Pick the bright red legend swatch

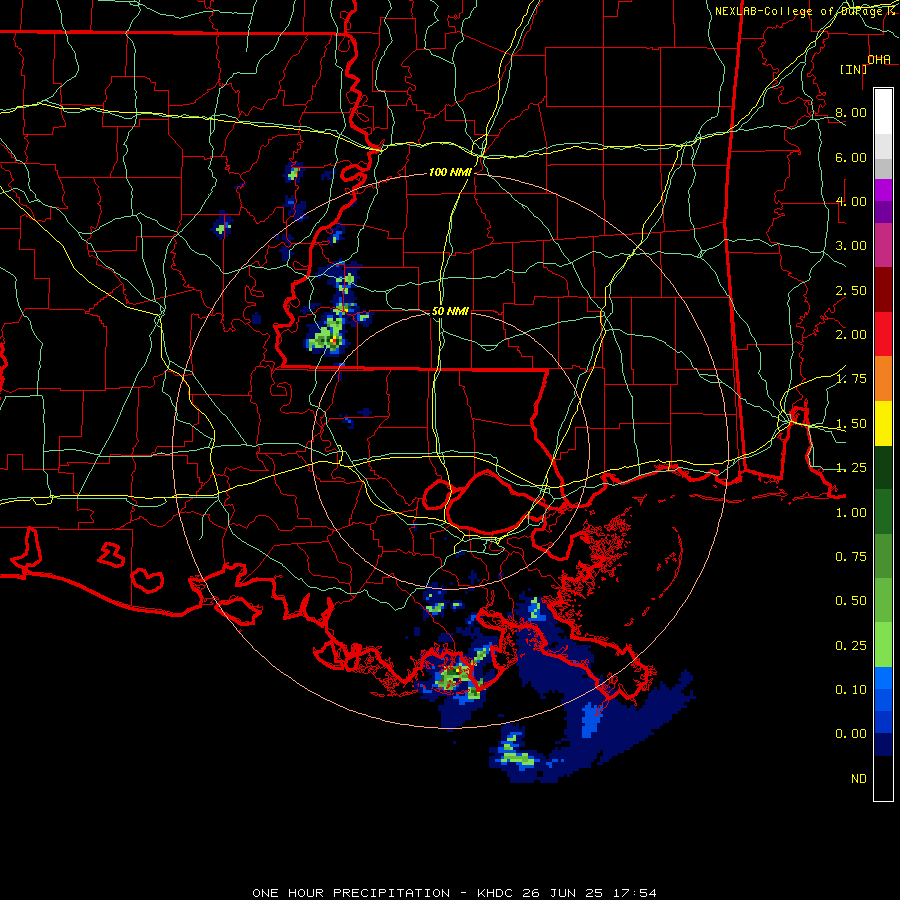[x=883, y=334]
